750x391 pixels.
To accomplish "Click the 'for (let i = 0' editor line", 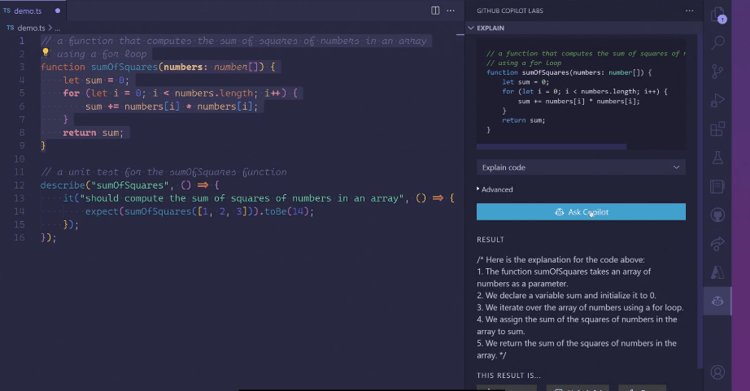I will click(x=180, y=93).
